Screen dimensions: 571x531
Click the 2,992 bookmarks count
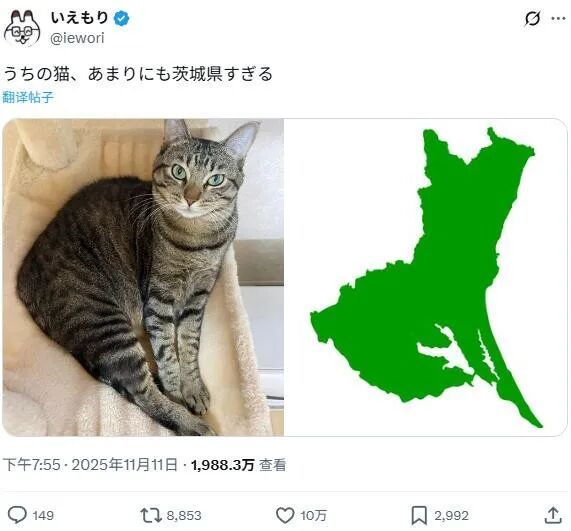(451, 515)
